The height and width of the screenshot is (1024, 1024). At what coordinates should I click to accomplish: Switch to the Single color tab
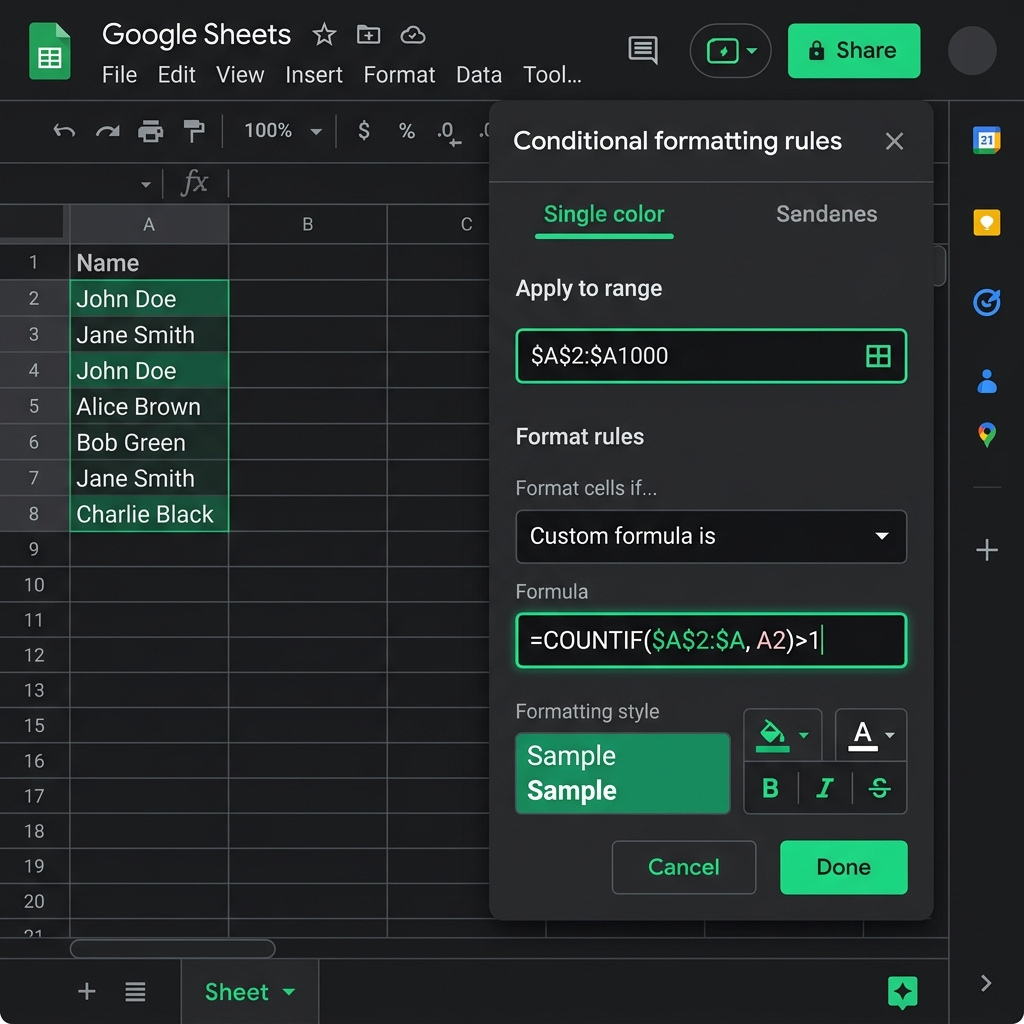[604, 214]
